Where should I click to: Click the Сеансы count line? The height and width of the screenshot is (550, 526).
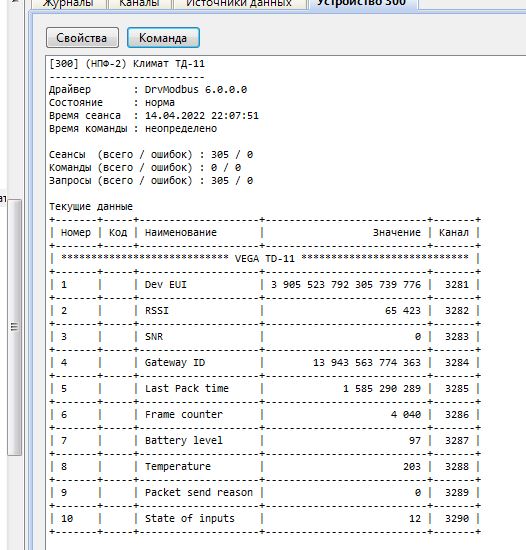pos(151,154)
